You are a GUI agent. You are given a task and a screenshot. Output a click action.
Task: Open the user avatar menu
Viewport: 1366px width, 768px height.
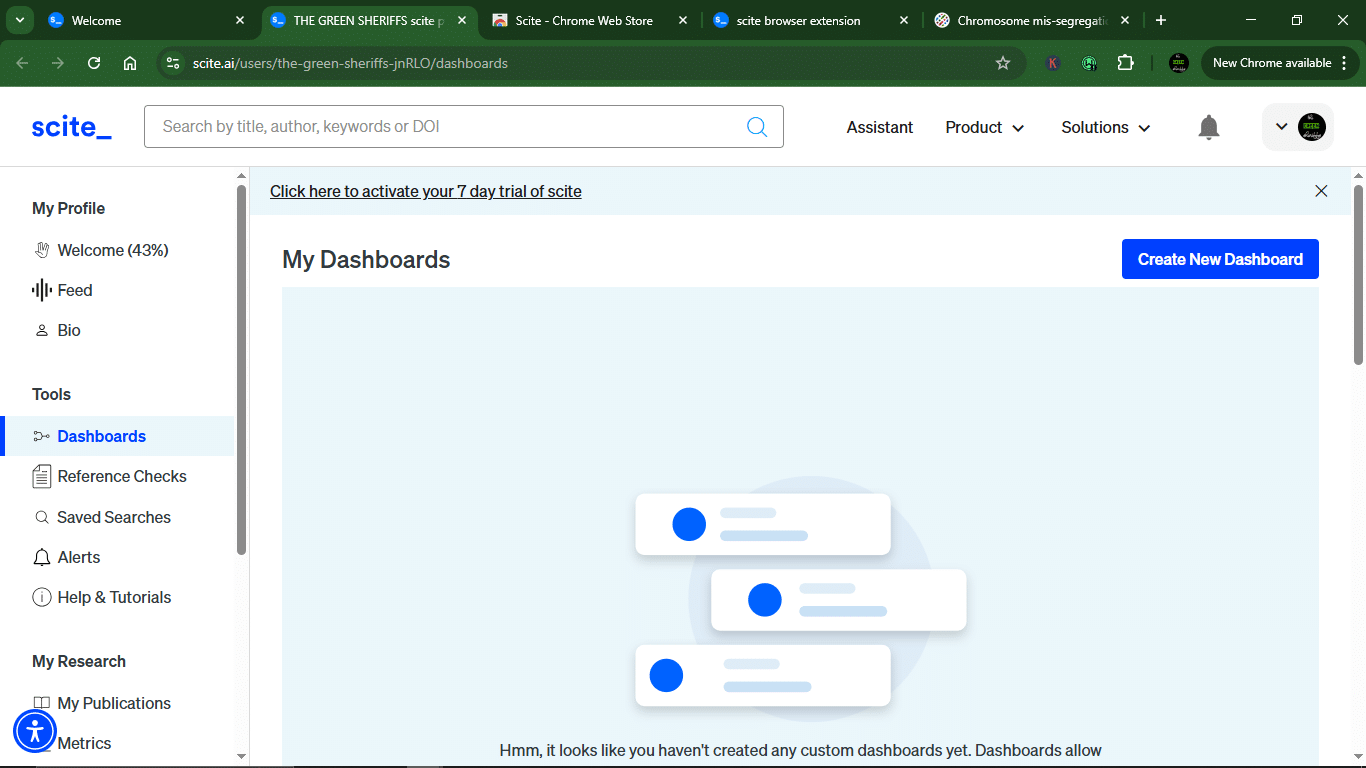click(x=1298, y=127)
